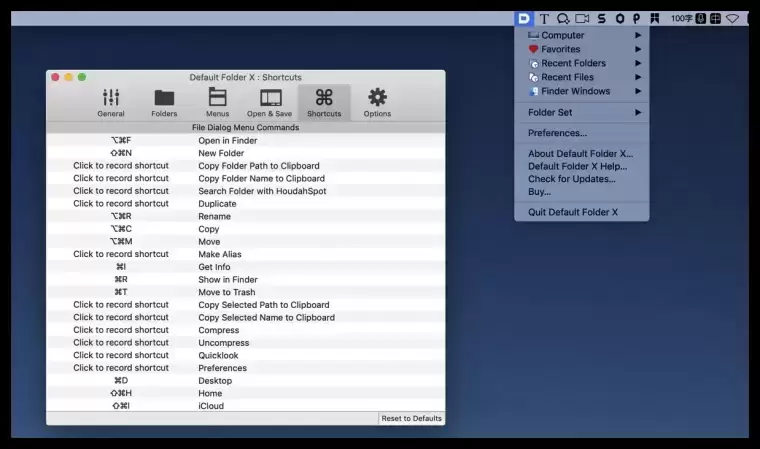Record shortcut for Compress command
Image resolution: width=760 pixels, height=449 pixels.
coord(121,330)
